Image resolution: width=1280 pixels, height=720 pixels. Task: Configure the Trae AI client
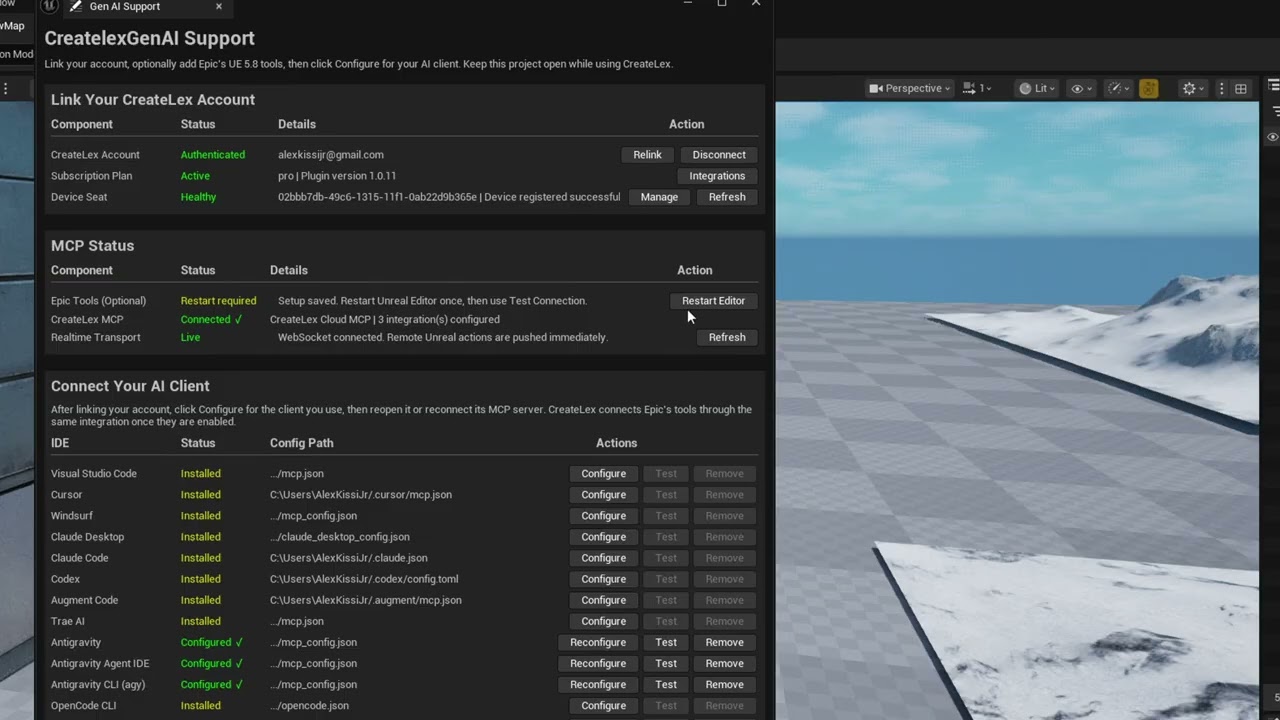click(604, 621)
